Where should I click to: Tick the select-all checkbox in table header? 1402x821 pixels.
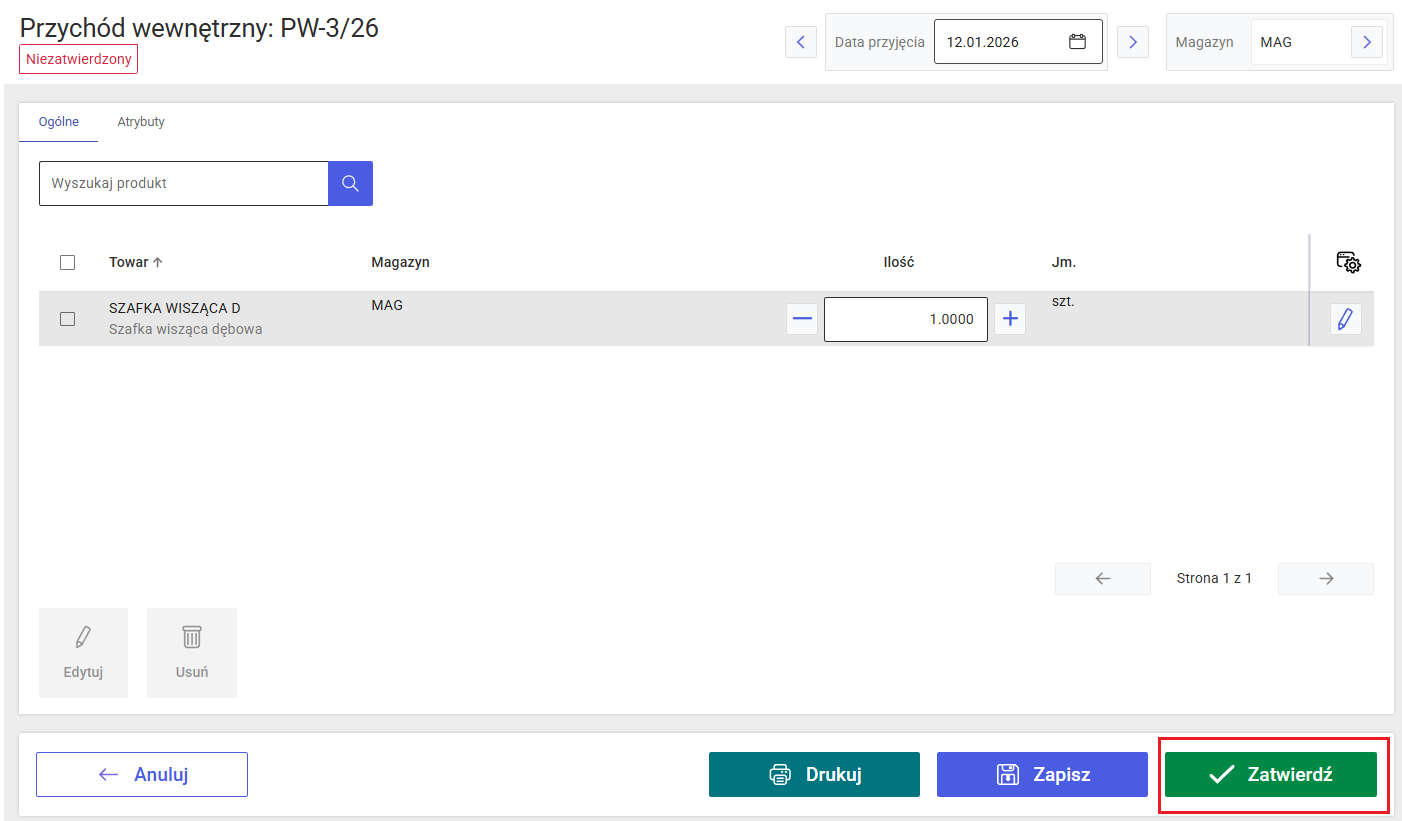[68, 262]
